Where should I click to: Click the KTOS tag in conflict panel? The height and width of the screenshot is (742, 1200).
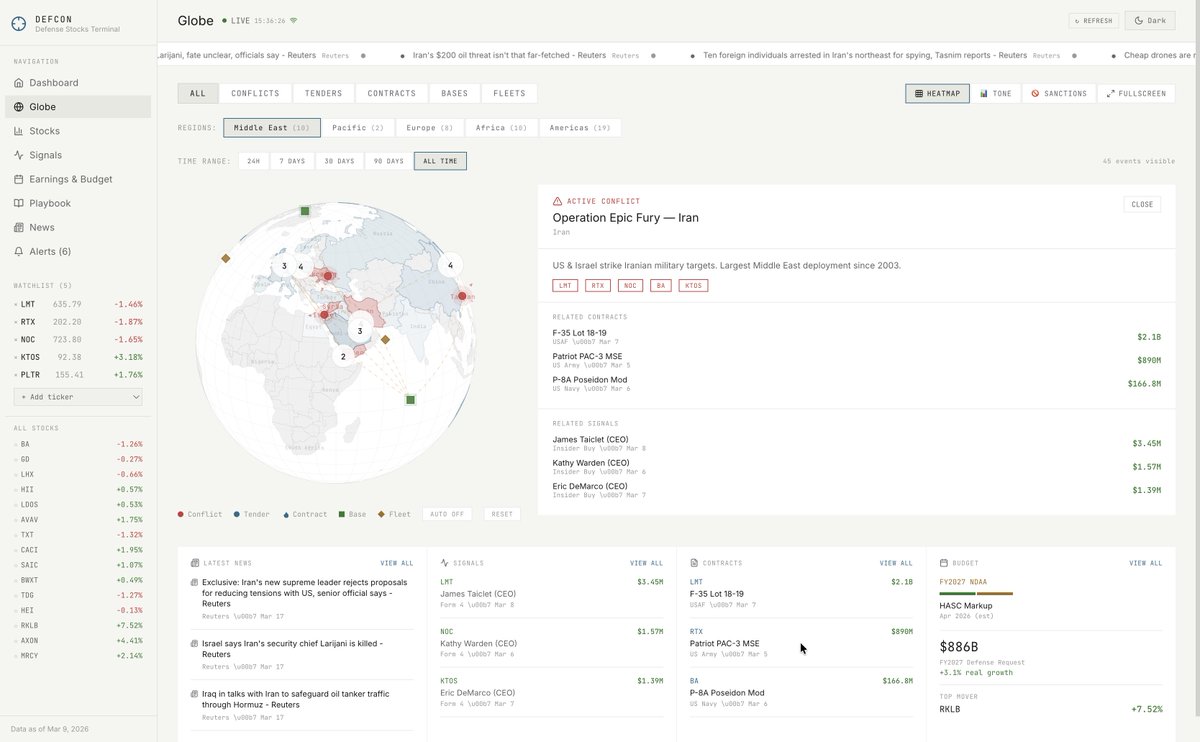click(x=693, y=286)
